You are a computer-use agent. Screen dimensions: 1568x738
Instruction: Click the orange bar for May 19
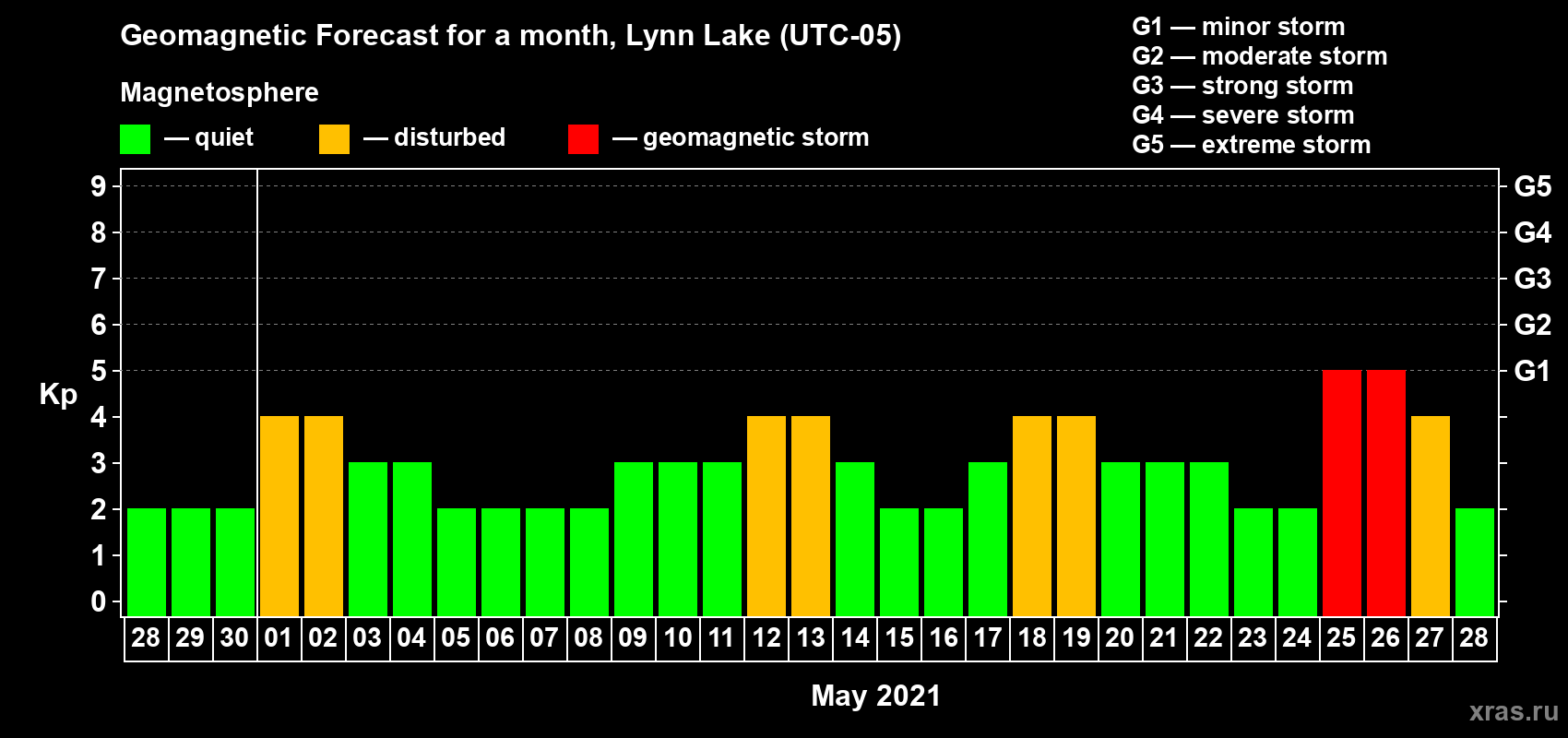click(x=1076, y=516)
